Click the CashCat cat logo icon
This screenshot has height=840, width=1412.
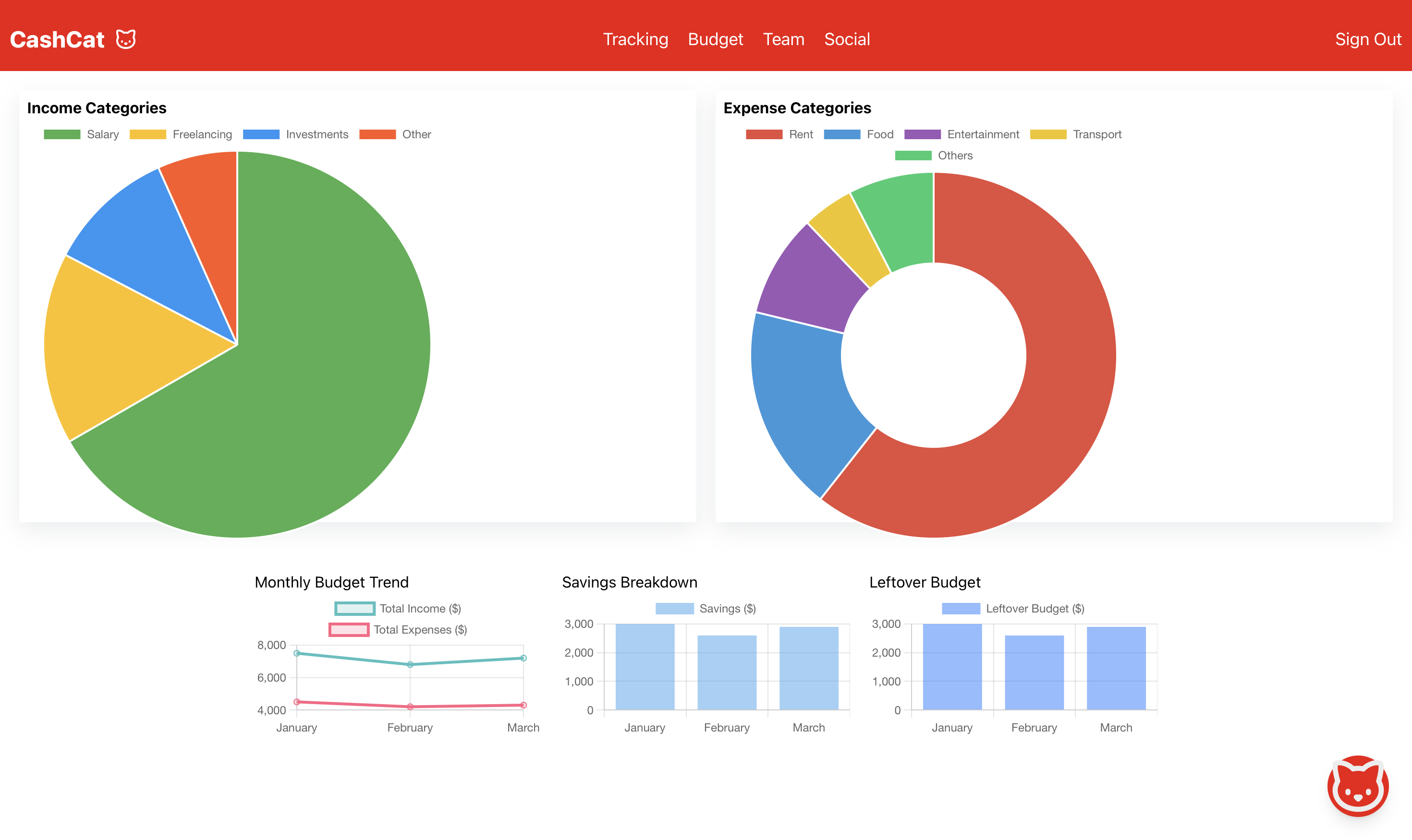[x=126, y=40]
